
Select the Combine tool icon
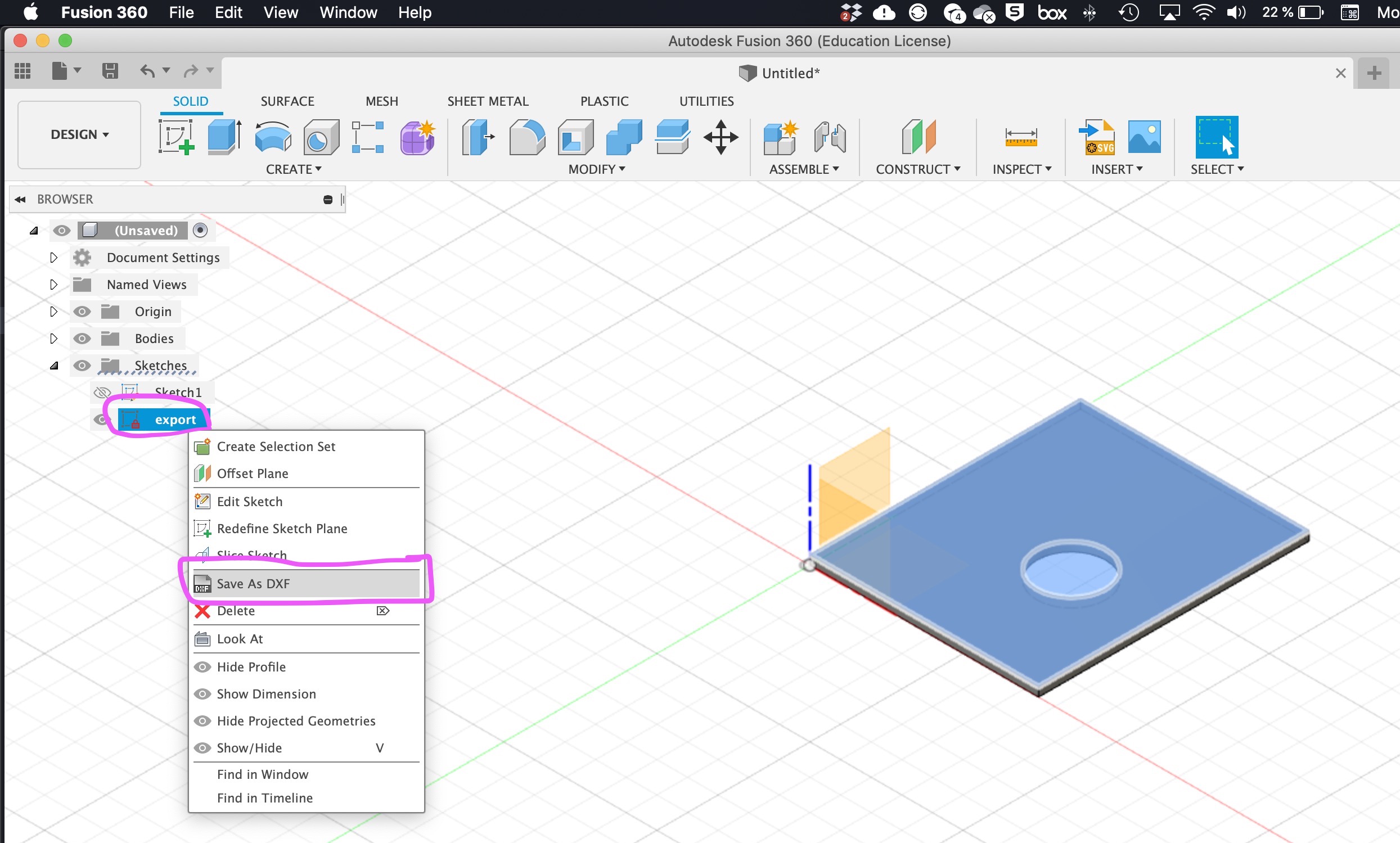tap(624, 137)
